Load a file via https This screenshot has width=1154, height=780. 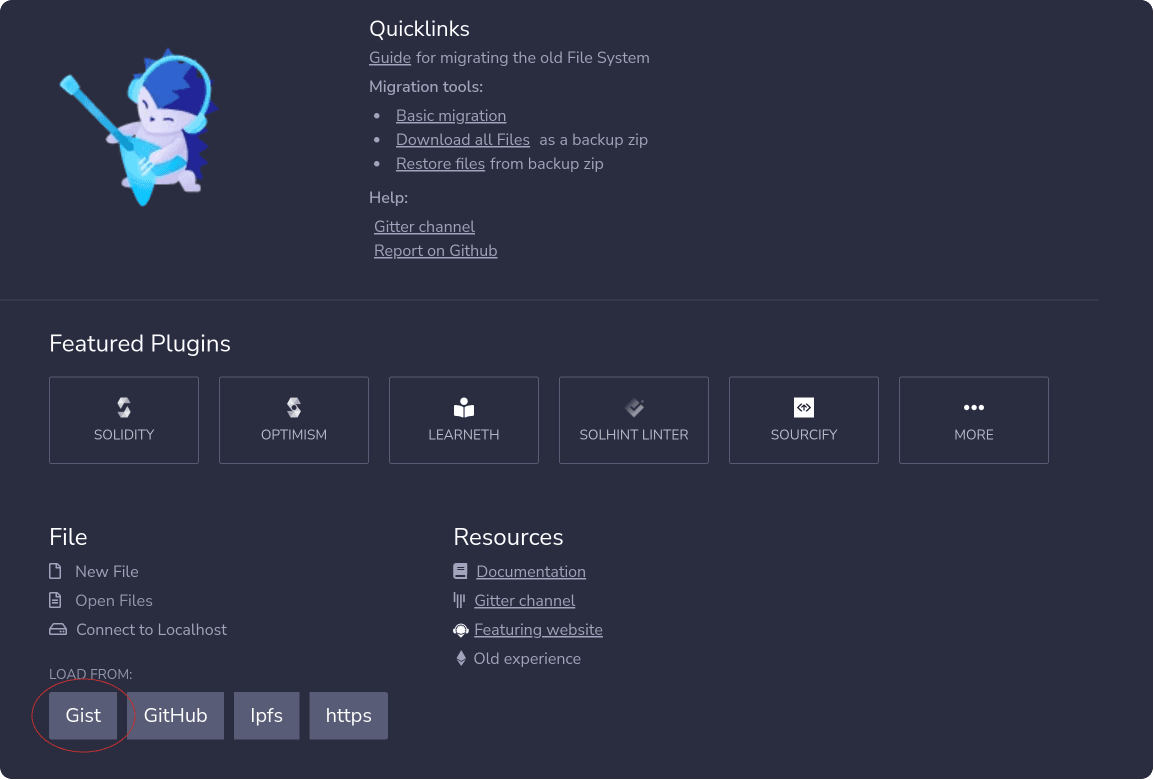click(x=349, y=715)
